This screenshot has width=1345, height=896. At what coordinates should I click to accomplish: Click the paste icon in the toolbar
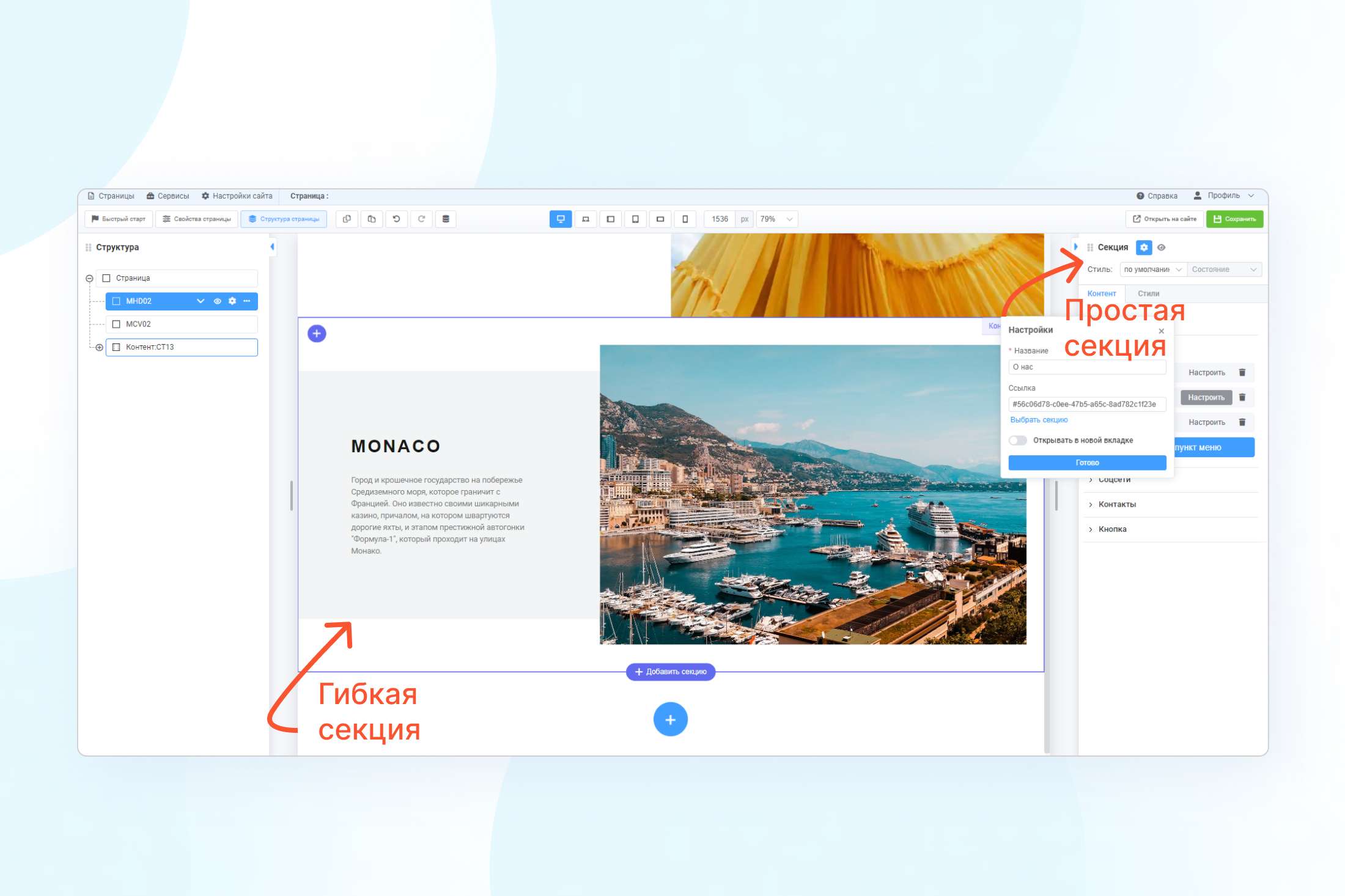pyautogui.click(x=372, y=219)
